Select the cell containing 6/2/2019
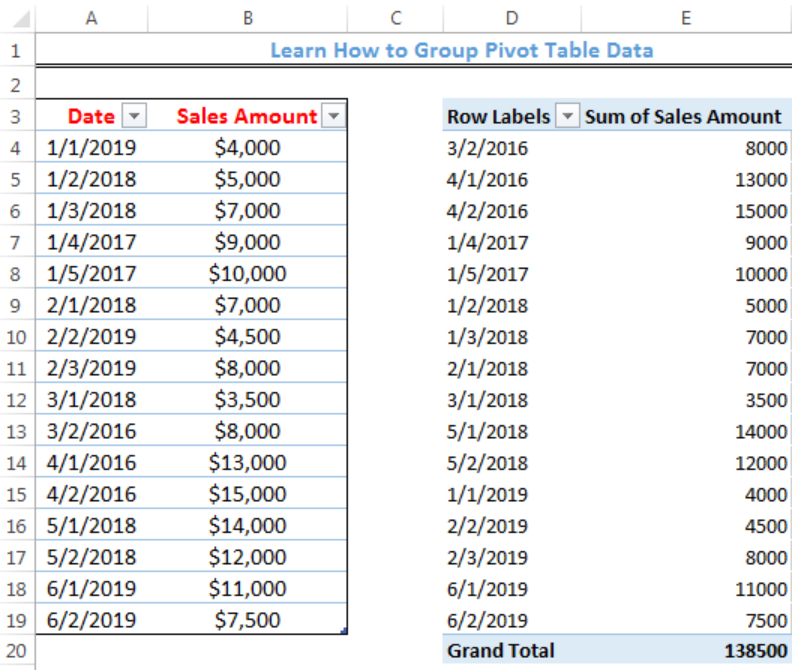This screenshot has height=670, width=801. click(90, 620)
